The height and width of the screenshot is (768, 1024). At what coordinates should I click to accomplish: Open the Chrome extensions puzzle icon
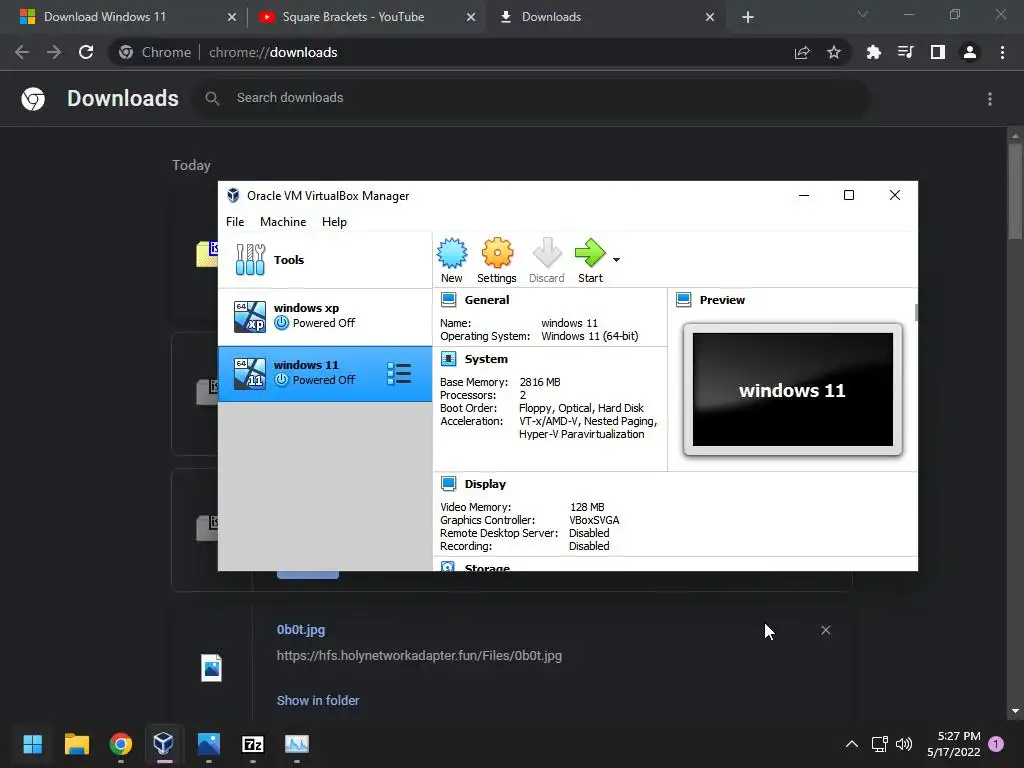pos(873,52)
